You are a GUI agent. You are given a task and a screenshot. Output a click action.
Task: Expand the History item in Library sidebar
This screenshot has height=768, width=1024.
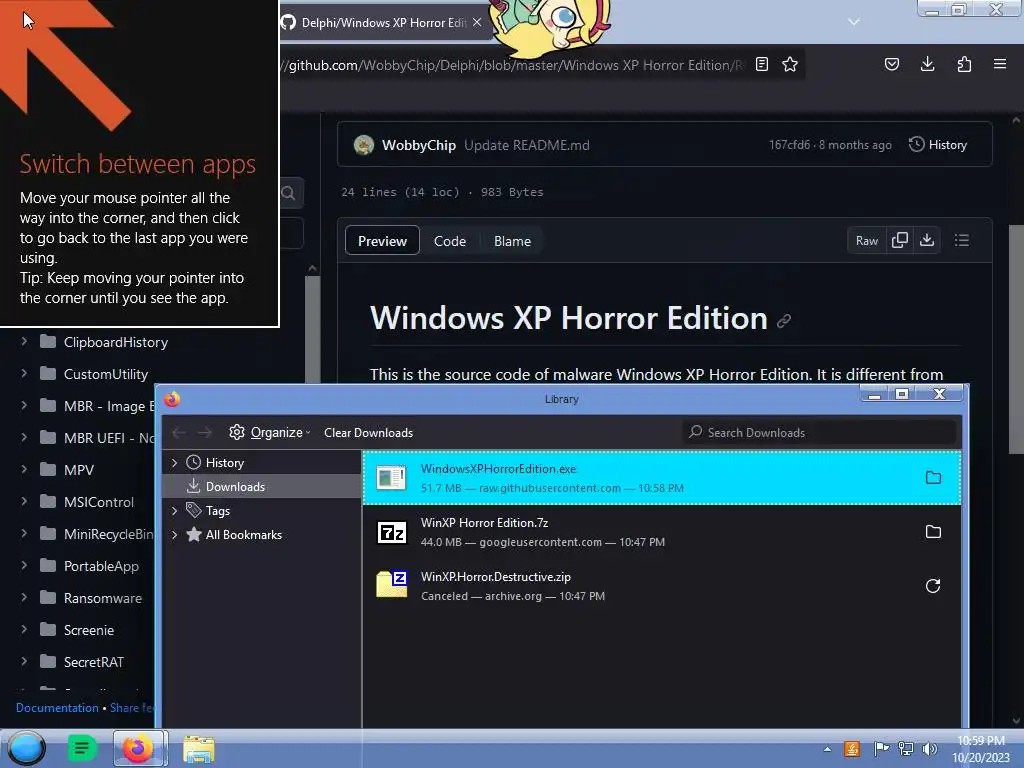[x=174, y=462]
